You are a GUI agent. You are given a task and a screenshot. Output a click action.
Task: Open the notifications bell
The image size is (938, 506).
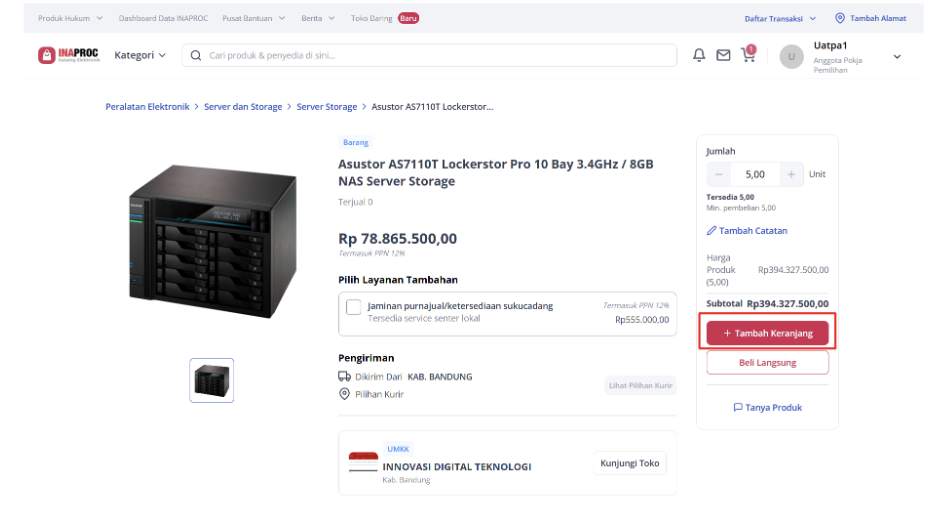(x=699, y=55)
